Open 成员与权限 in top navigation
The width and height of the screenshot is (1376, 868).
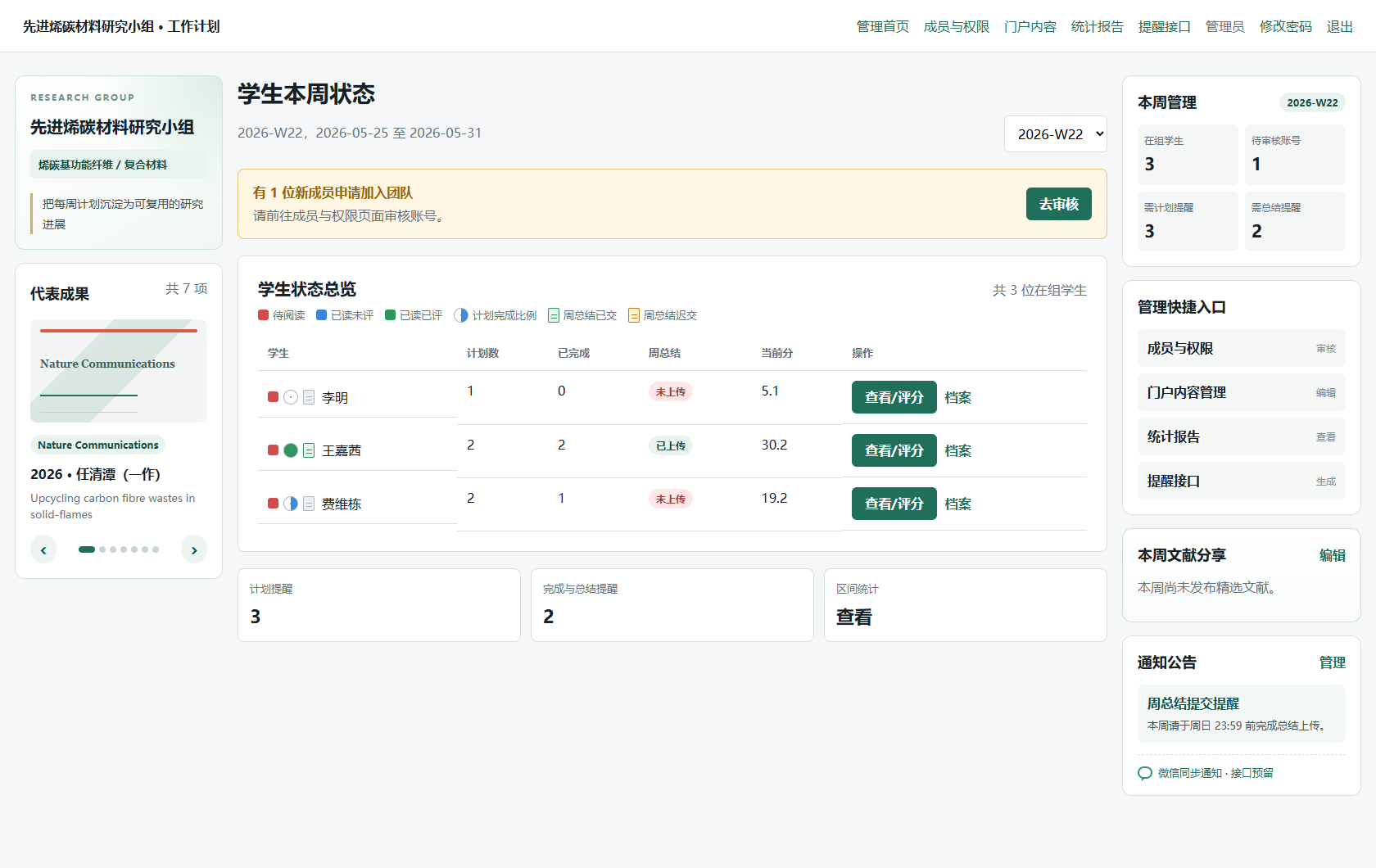(x=957, y=27)
